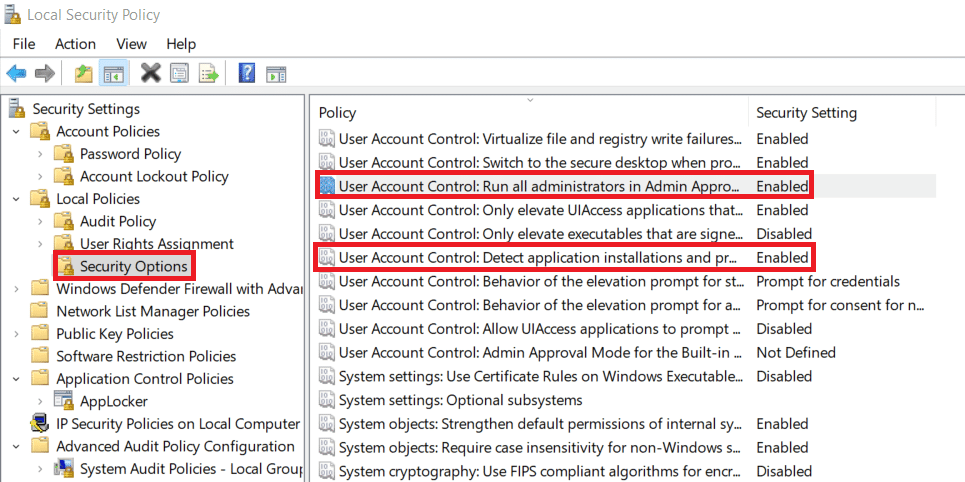Open the View menu

[131, 44]
